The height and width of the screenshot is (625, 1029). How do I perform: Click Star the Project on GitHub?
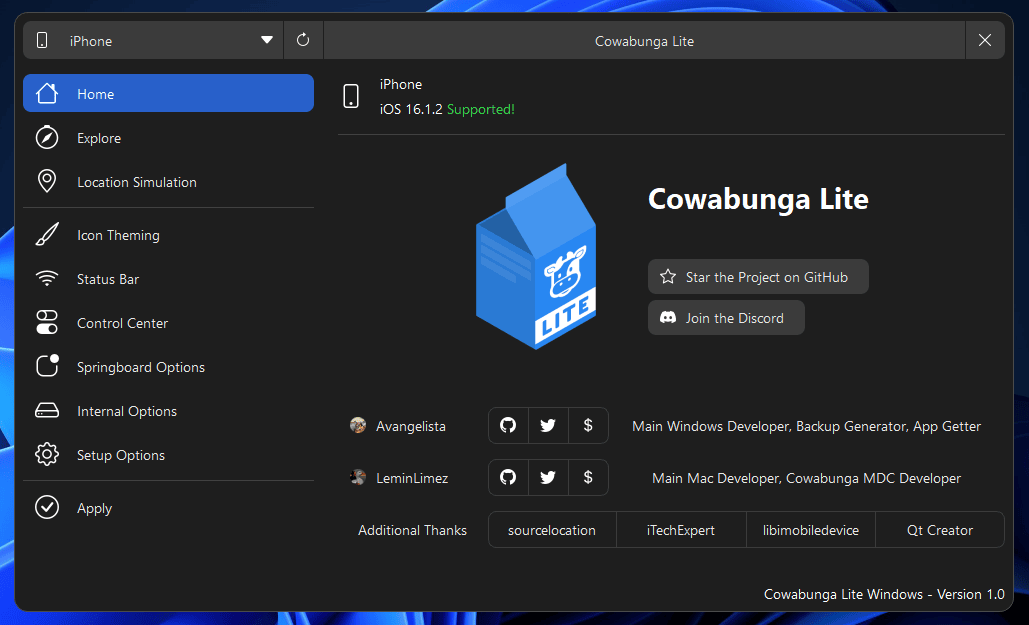[757, 276]
